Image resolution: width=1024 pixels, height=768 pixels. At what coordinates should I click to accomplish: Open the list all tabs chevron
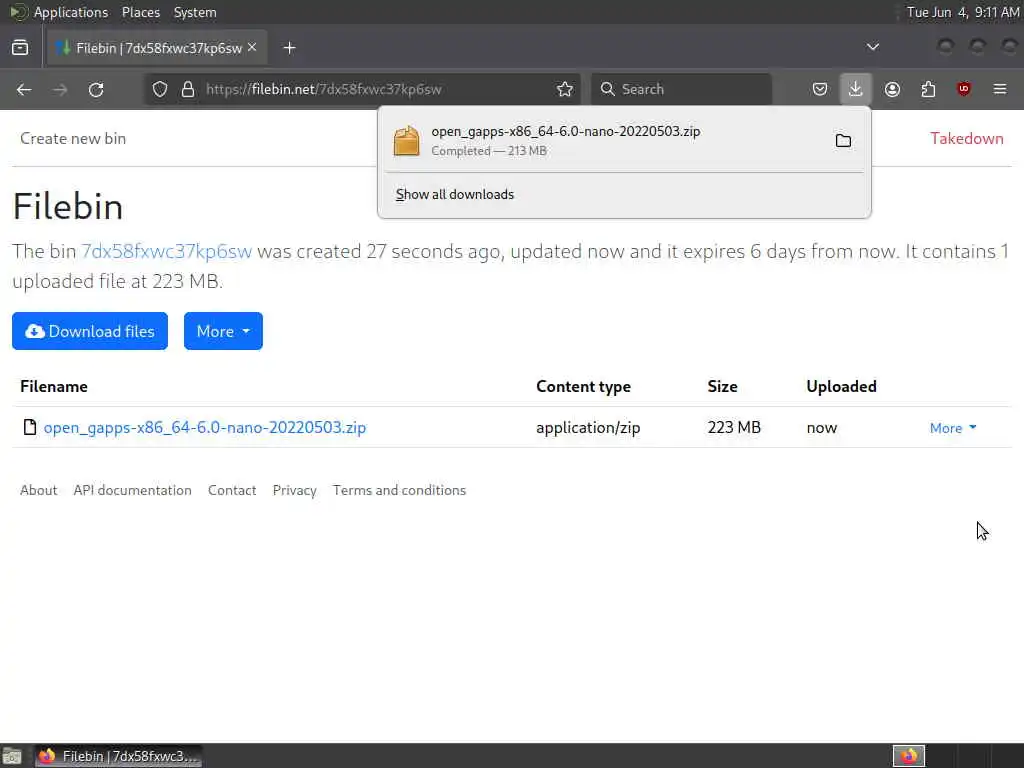point(872,47)
